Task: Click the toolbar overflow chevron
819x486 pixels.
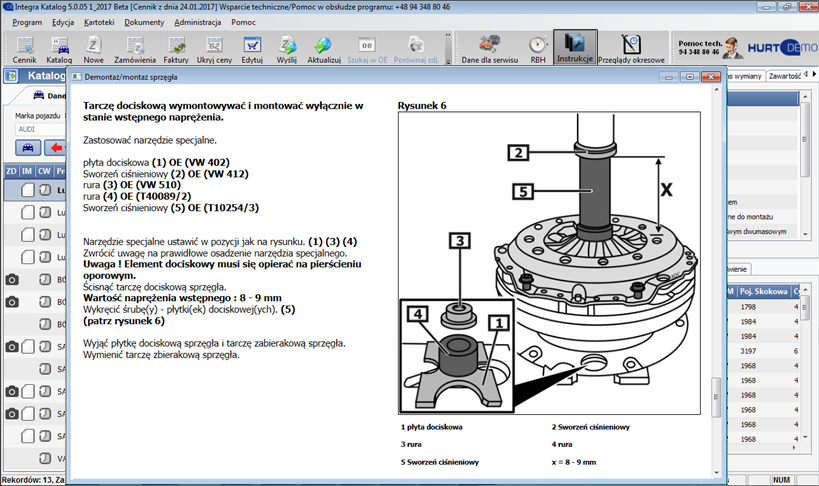Action: 448,36
